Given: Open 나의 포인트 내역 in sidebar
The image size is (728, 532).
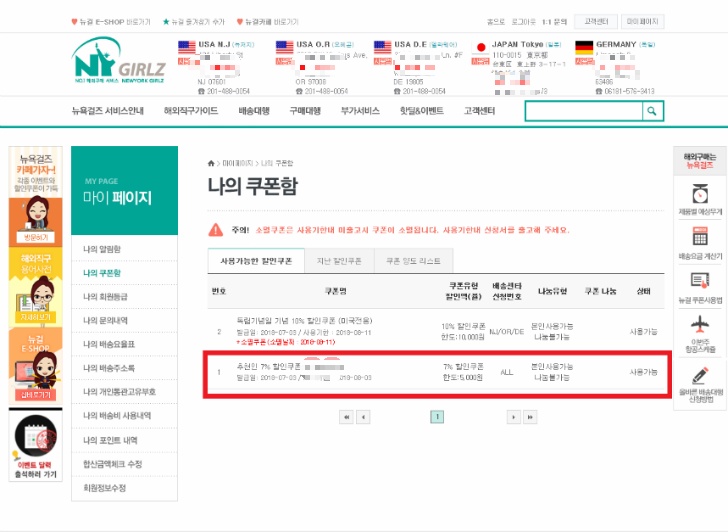Looking at the screenshot, I should [124, 440].
